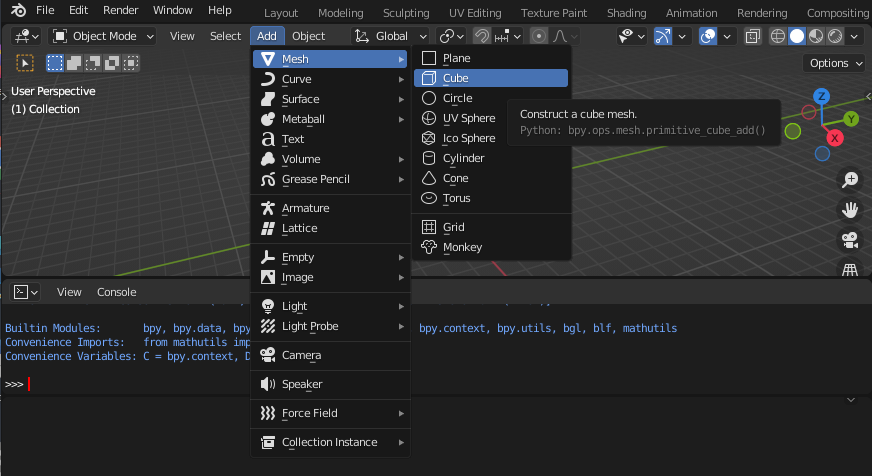Open the Object Mode dropdown
The image size is (872, 476).
[104, 36]
